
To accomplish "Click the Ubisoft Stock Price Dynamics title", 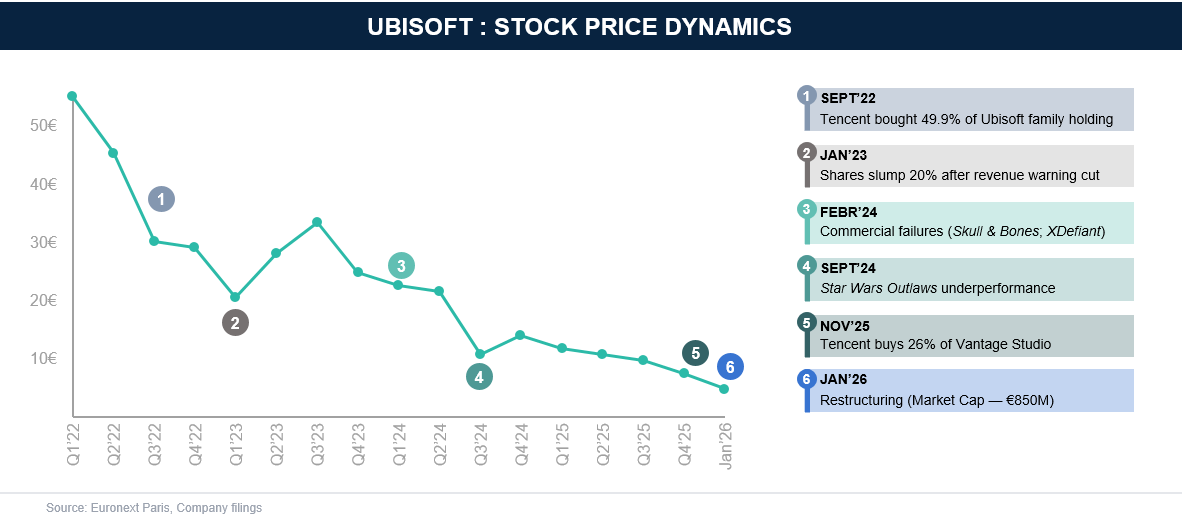I will click(580, 27).
